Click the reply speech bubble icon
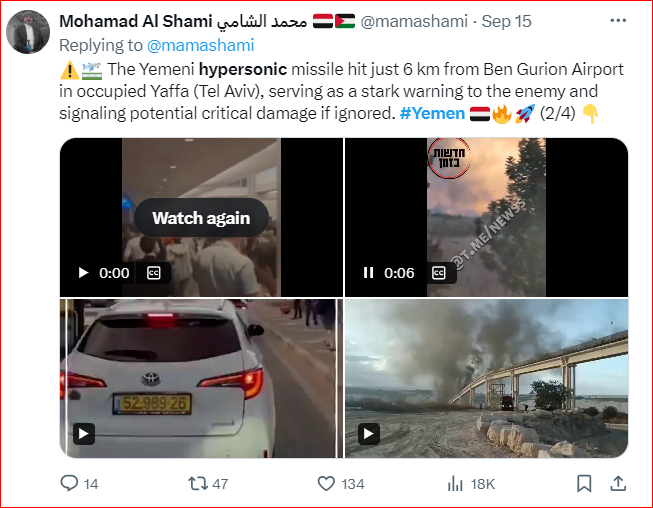Image resolution: width=653 pixels, height=508 pixels. pyautogui.click(x=69, y=483)
